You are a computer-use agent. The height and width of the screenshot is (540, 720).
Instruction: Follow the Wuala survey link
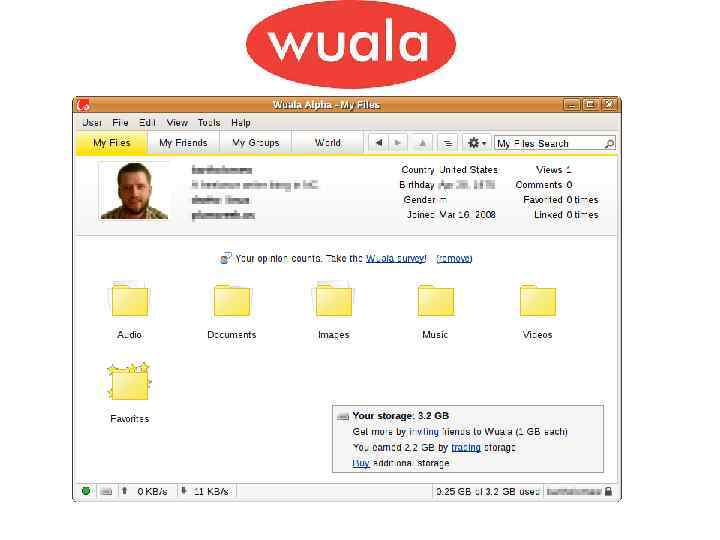tap(396, 259)
